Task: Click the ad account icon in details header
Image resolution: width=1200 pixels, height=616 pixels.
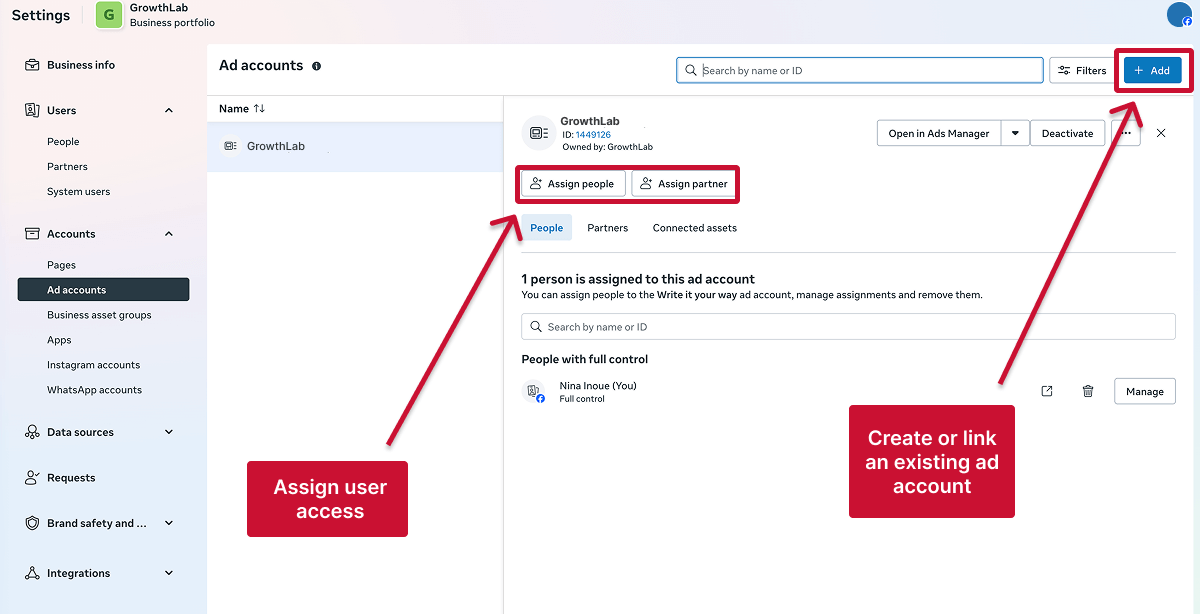Action: (x=538, y=133)
